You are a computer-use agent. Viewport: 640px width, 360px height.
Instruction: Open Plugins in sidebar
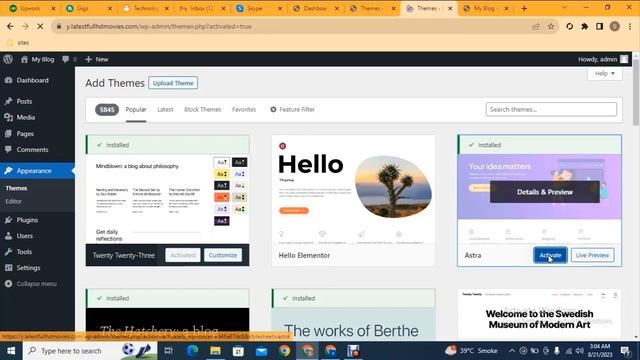coord(27,220)
